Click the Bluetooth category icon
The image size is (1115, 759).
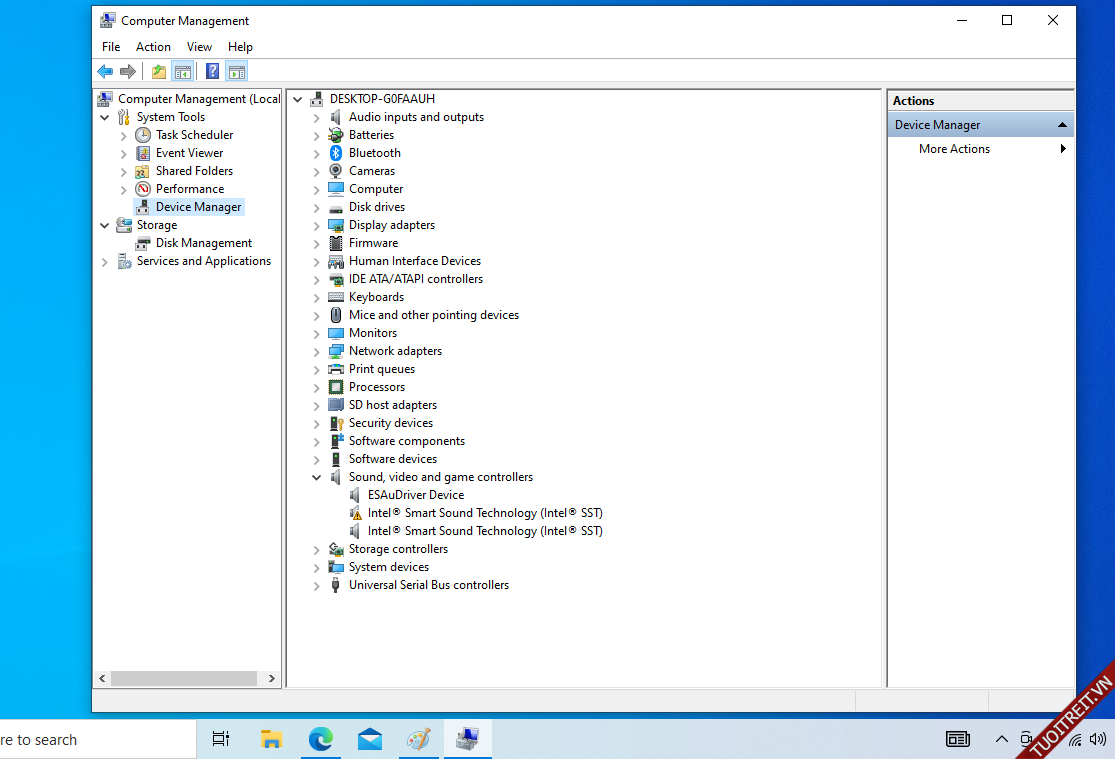336,153
